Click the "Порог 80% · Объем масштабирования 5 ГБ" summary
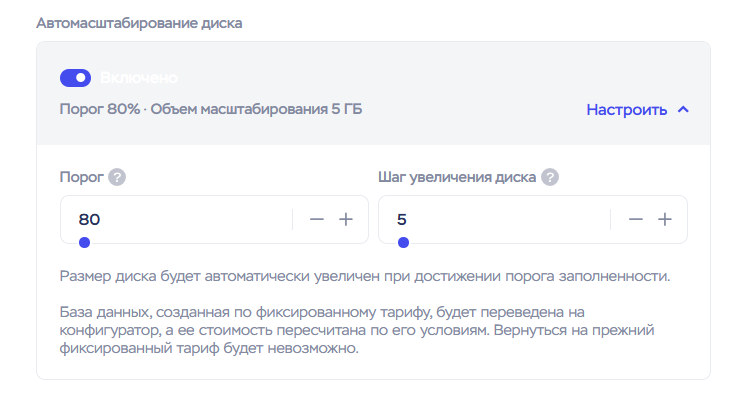The width and height of the screenshot is (744, 400). tap(211, 108)
